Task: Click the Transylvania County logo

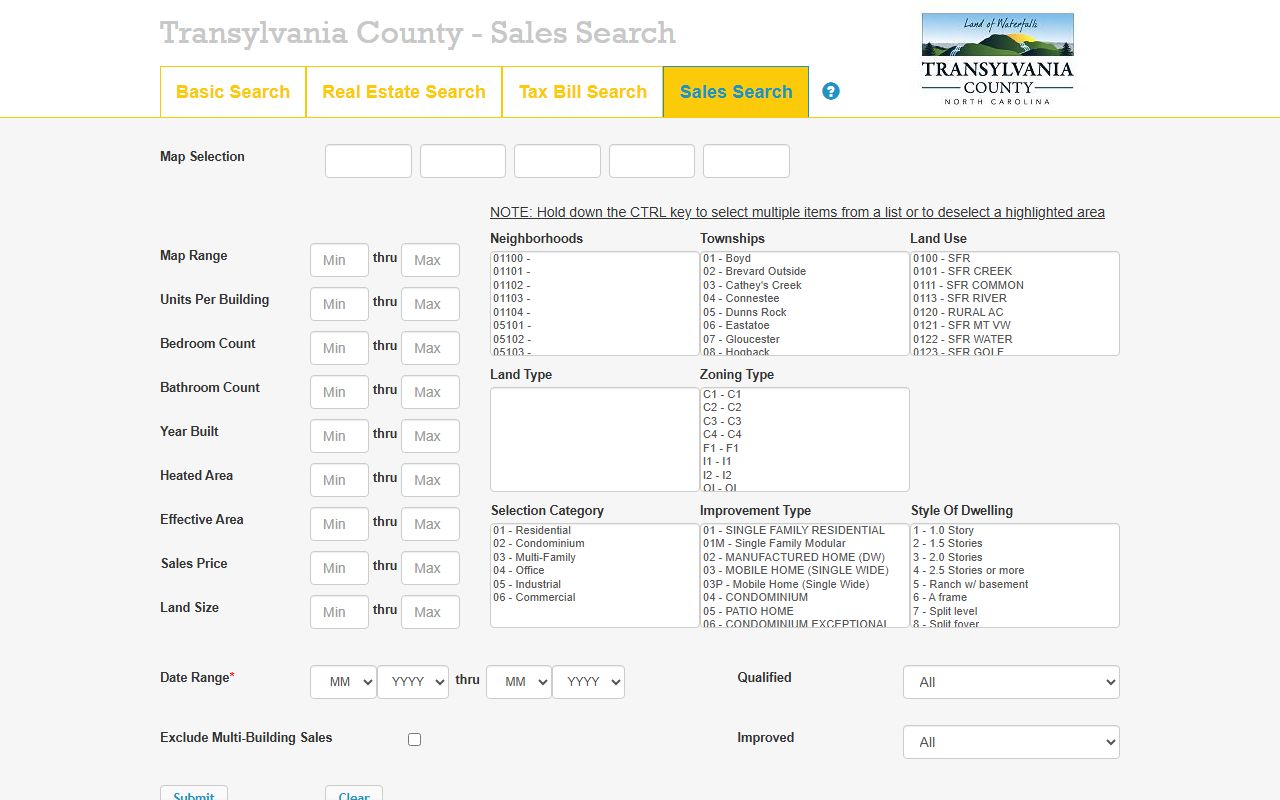Action: click(x=997, y=59)
